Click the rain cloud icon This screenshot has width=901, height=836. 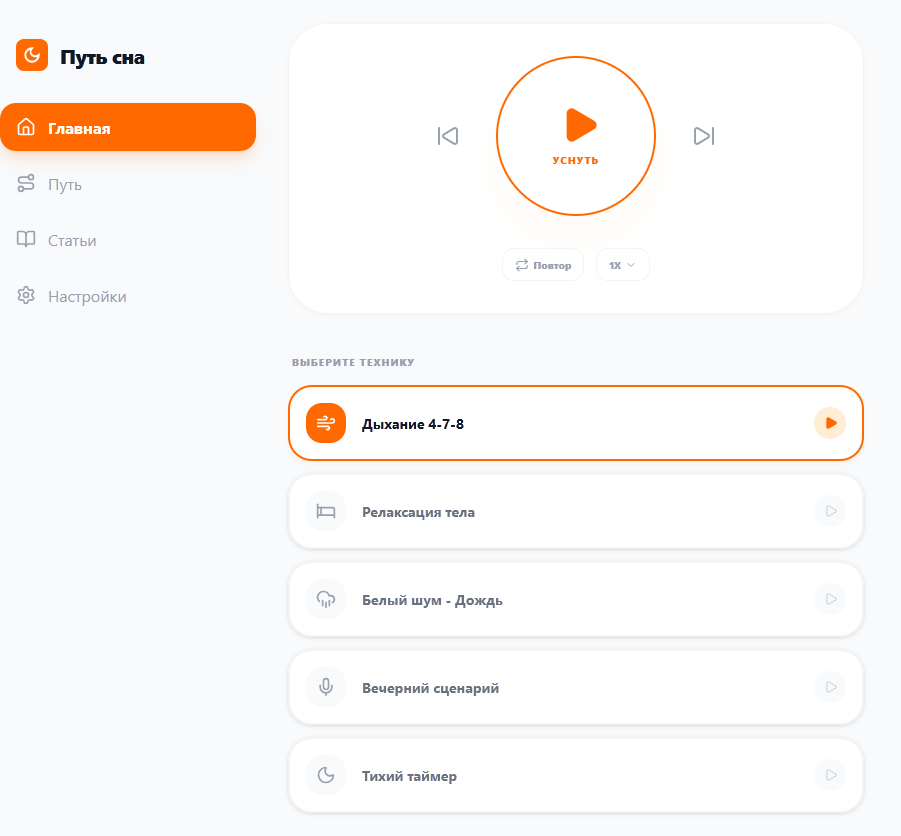[x=325, y=599]
